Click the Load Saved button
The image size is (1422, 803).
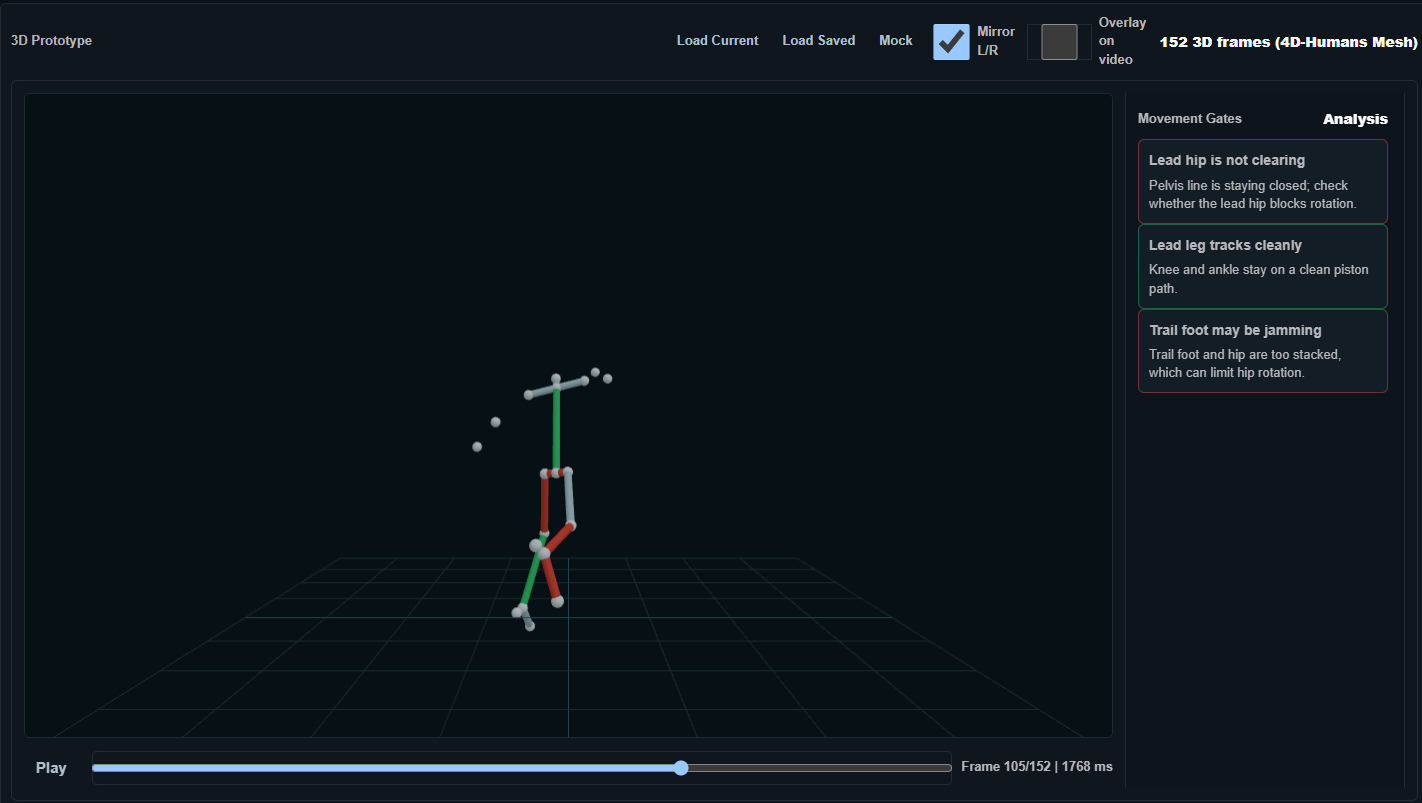pos(818,41)
